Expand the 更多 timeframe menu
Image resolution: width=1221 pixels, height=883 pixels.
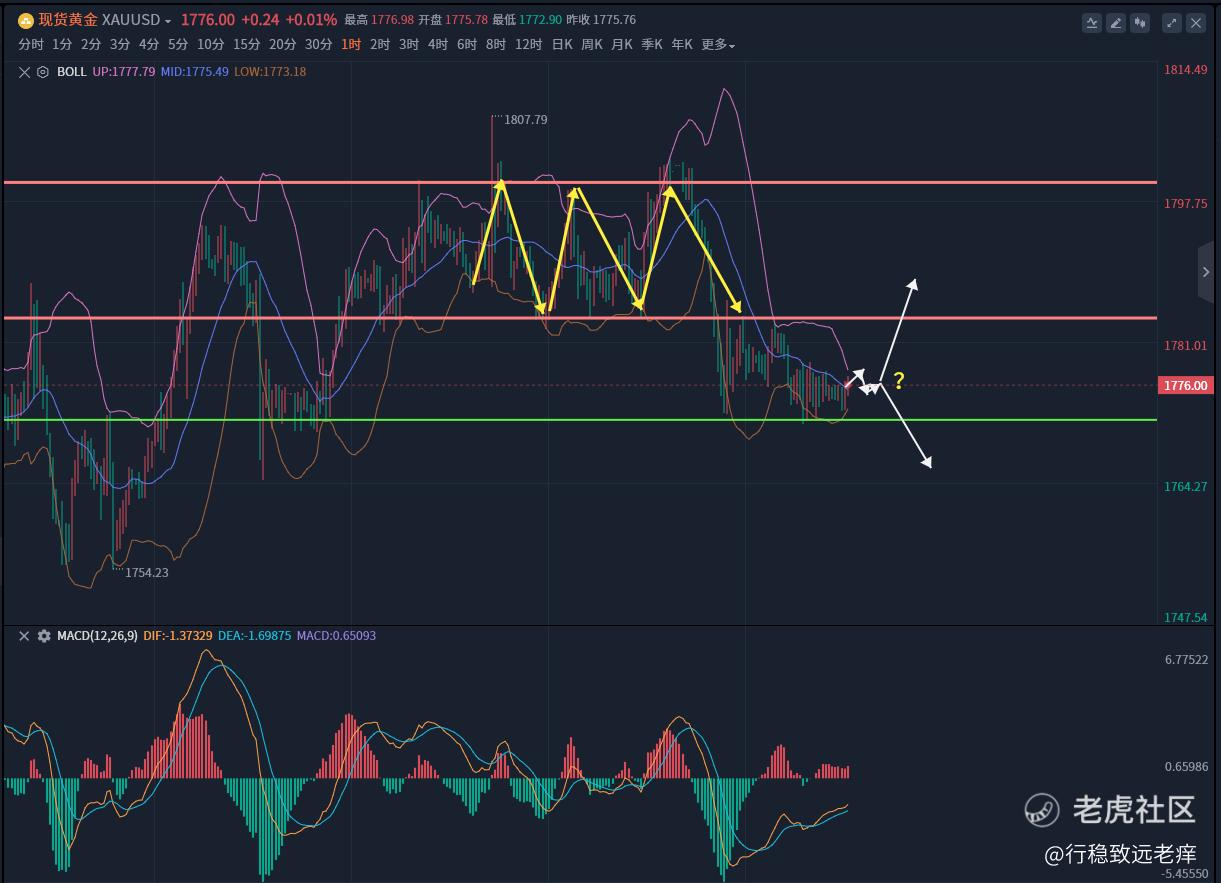pos(718,45)
